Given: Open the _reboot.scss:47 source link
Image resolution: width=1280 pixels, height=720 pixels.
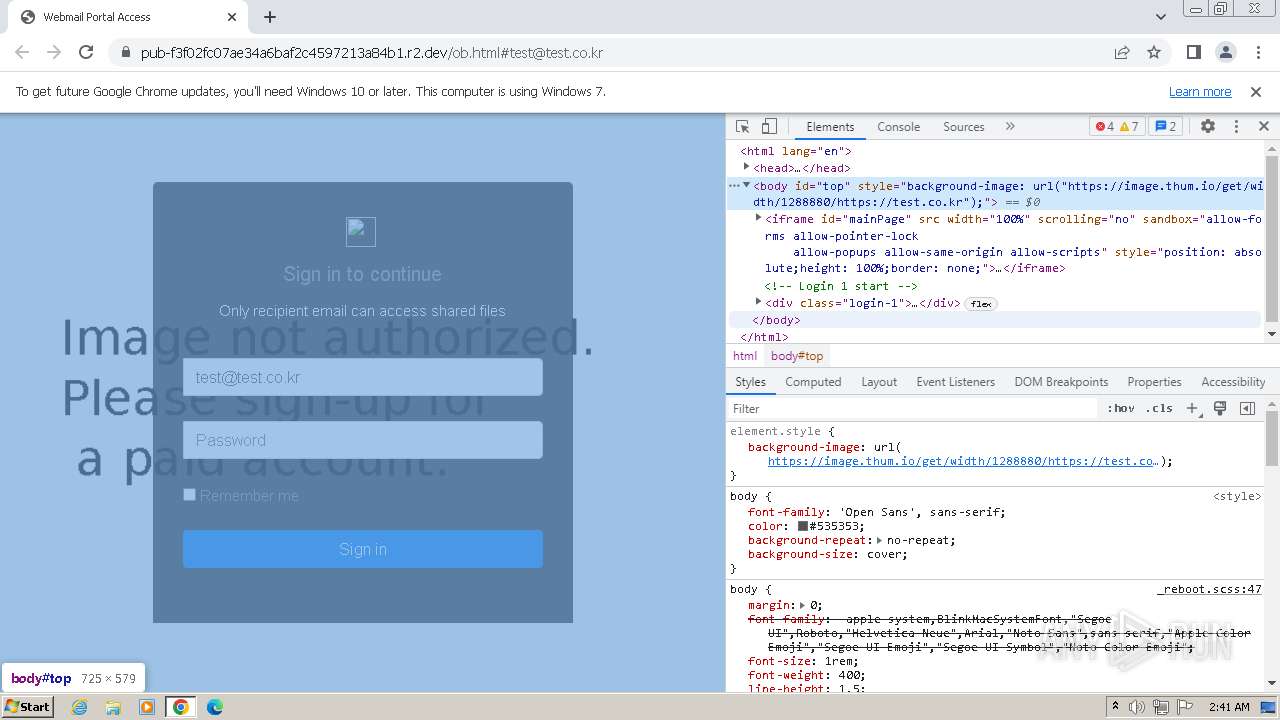Looking at the screenshot, I should 1209,589.
